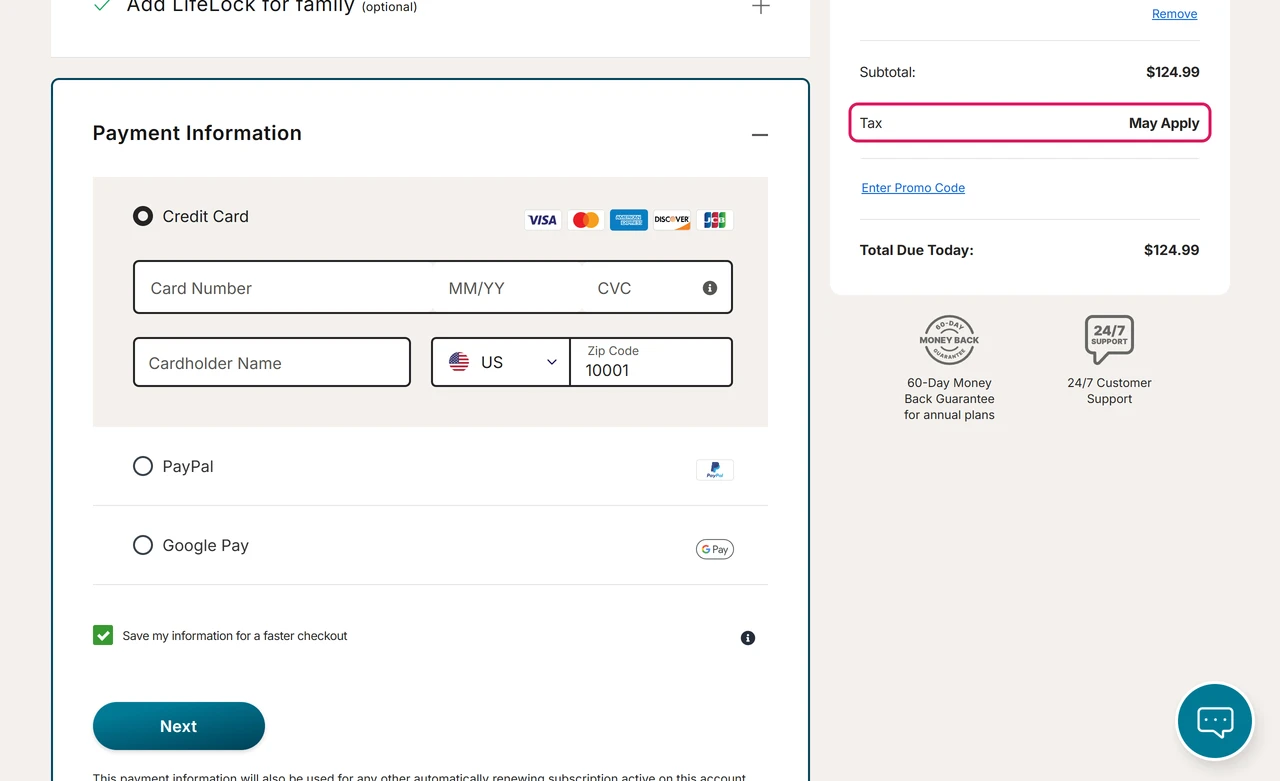Click the PayPal logo icon

(715, 470)
